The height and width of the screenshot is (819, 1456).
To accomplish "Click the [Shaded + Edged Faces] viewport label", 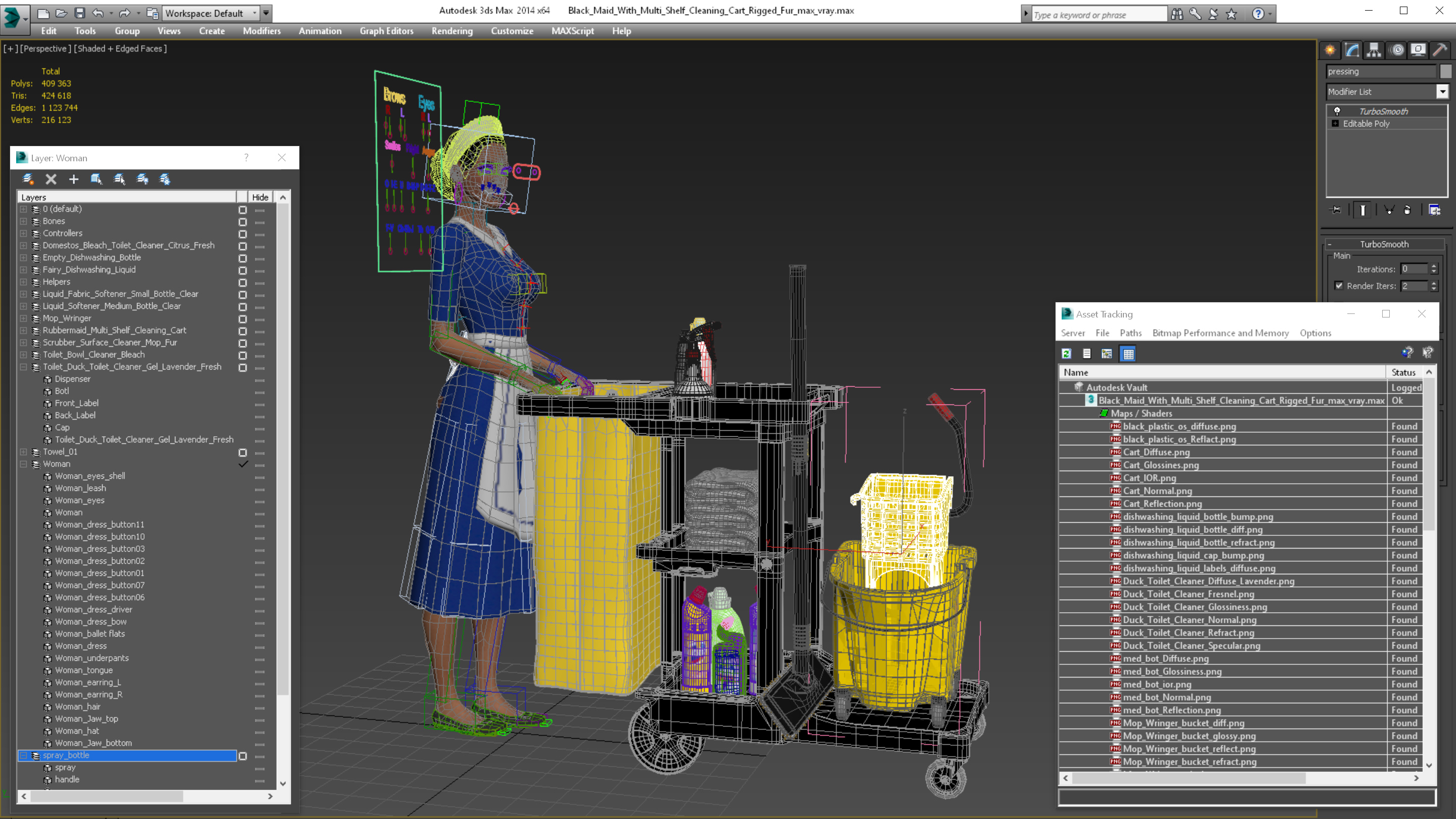I will pos(120,49).
